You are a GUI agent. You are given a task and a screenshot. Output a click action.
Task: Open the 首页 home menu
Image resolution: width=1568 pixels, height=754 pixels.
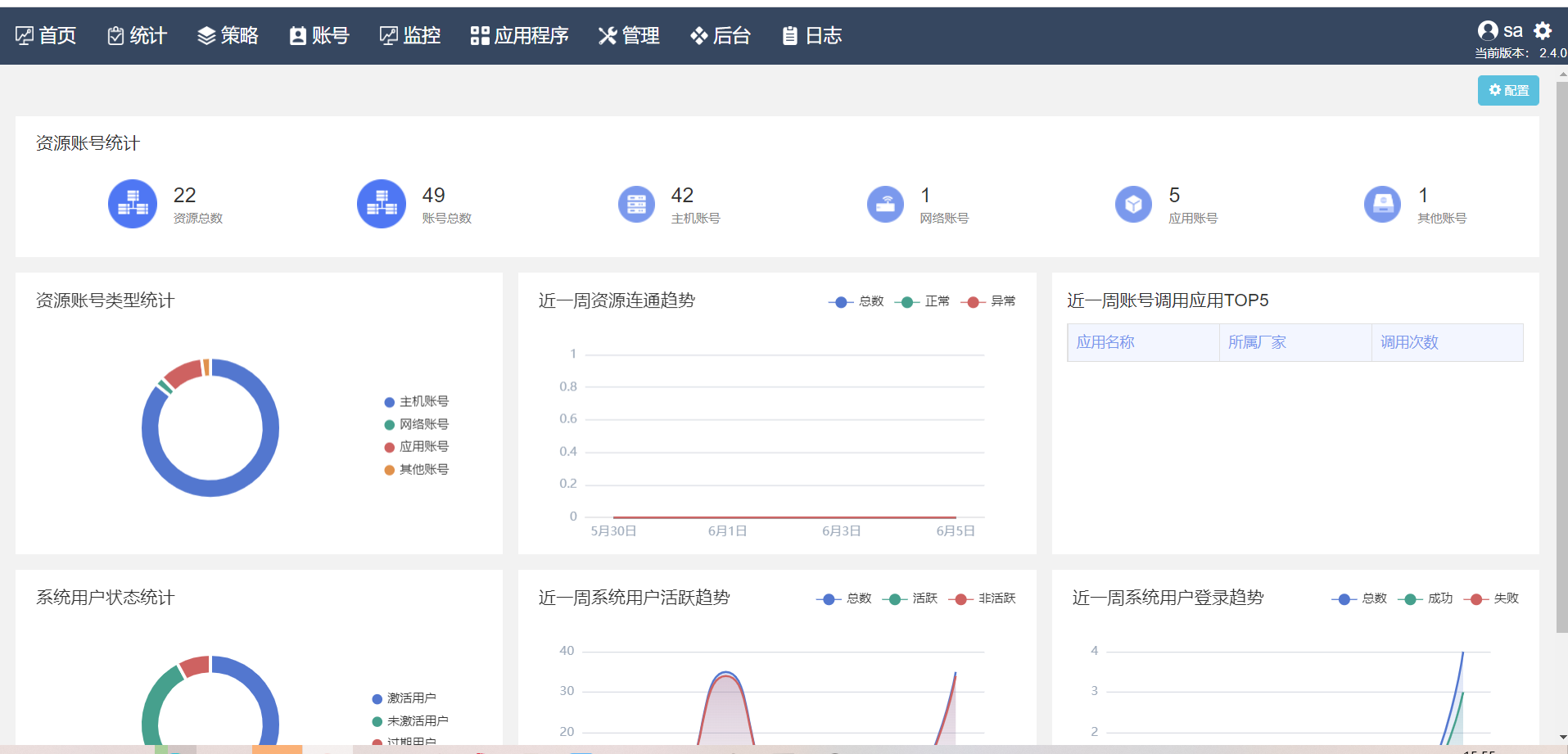tap(46, 35)
